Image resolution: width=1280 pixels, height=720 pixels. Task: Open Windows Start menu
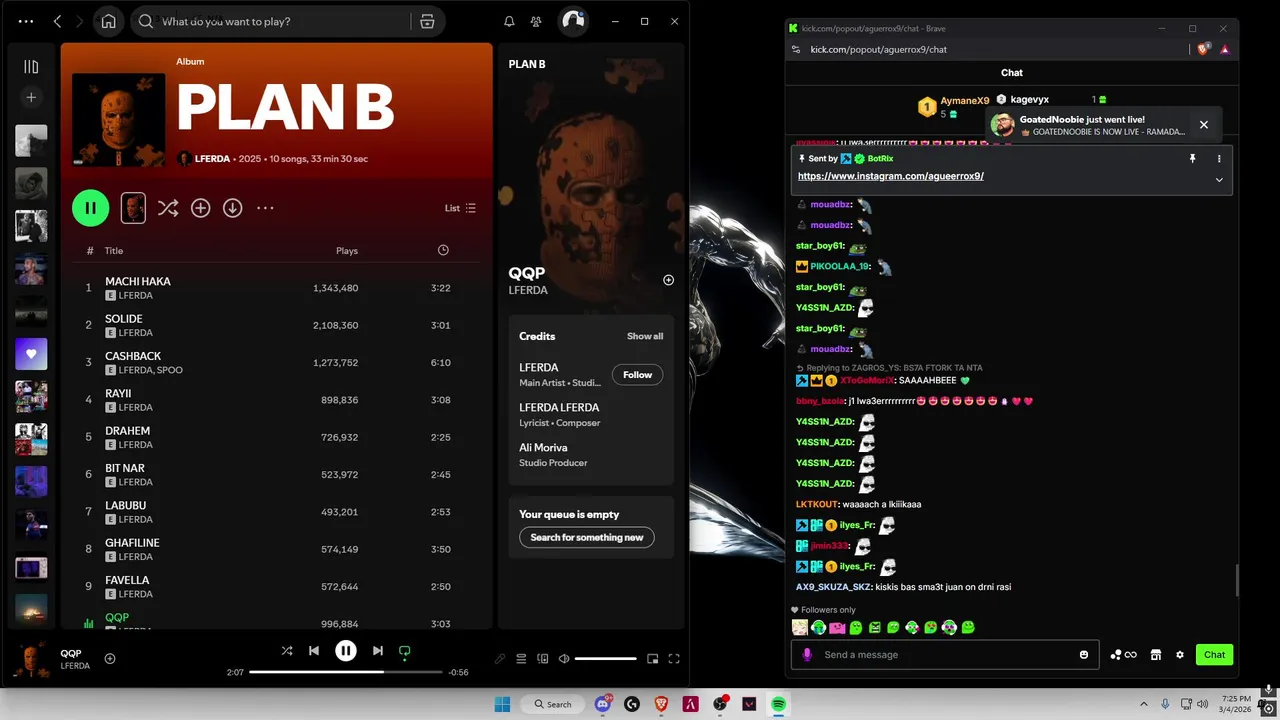coord(502,704)
